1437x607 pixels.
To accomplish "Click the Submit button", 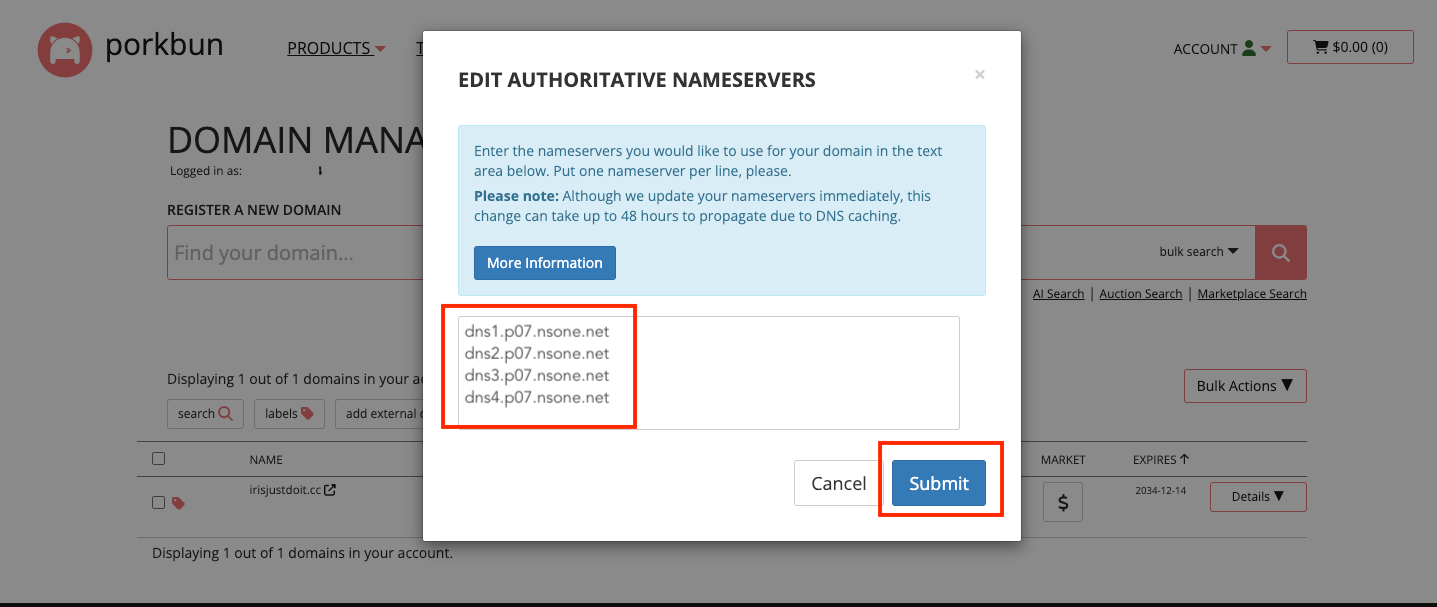I will [938, 483].
